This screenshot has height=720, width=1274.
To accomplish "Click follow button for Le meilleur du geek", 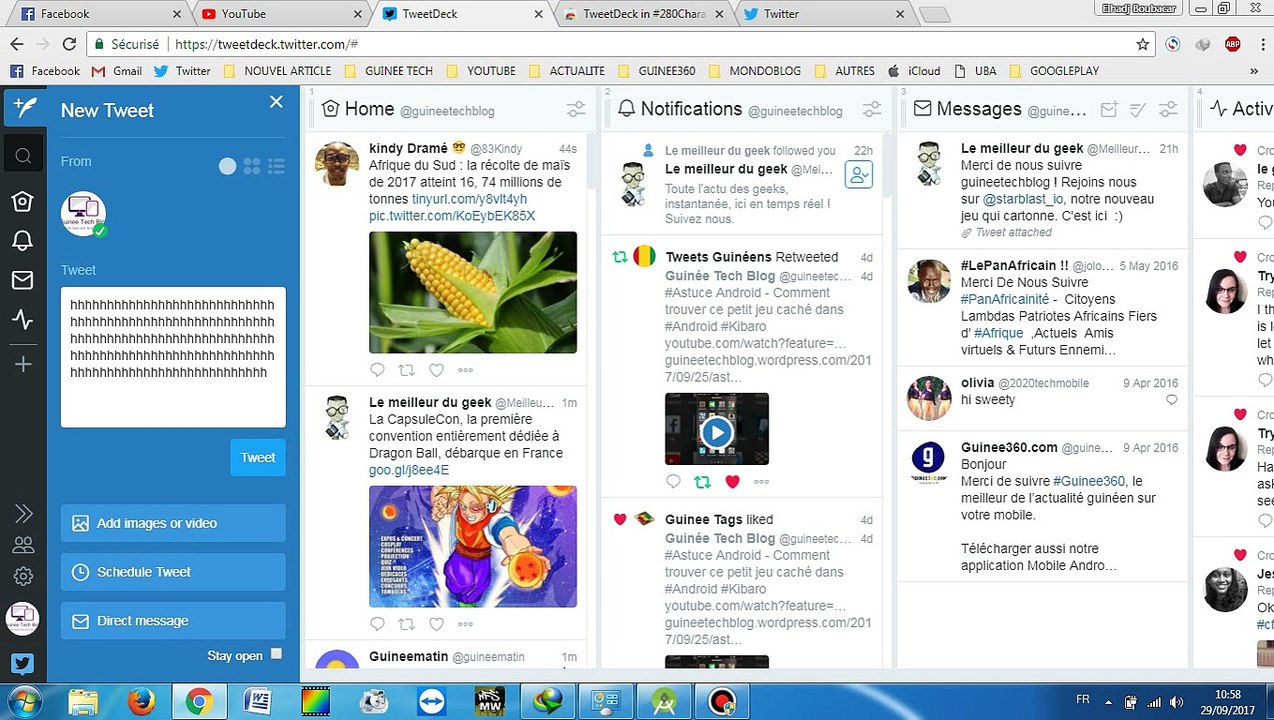I will (859, 175).
